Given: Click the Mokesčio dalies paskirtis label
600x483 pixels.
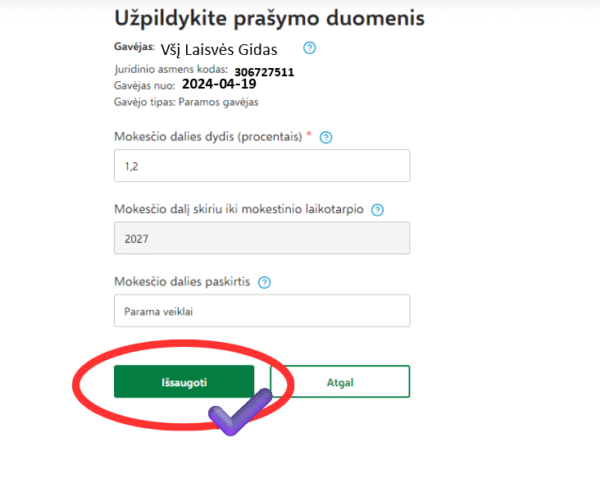Looking at the screenshot, I should click(181, 282).
